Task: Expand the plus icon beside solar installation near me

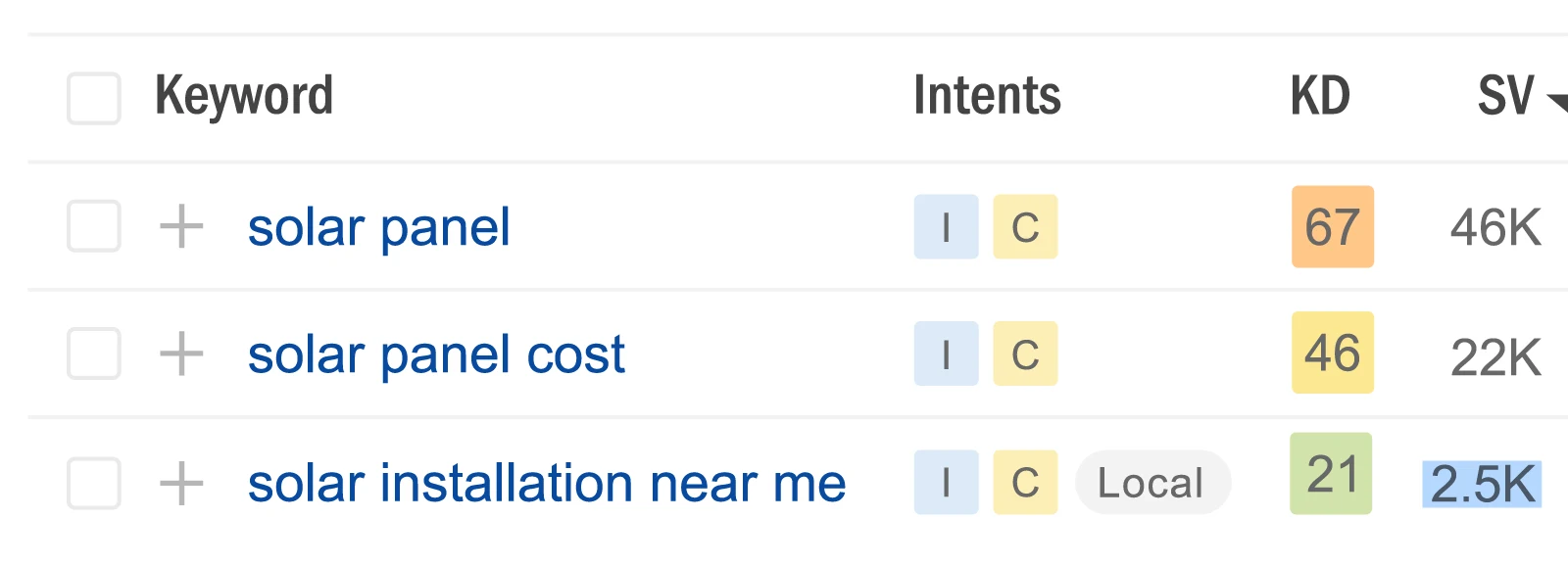Action: [x=181, y=481]
